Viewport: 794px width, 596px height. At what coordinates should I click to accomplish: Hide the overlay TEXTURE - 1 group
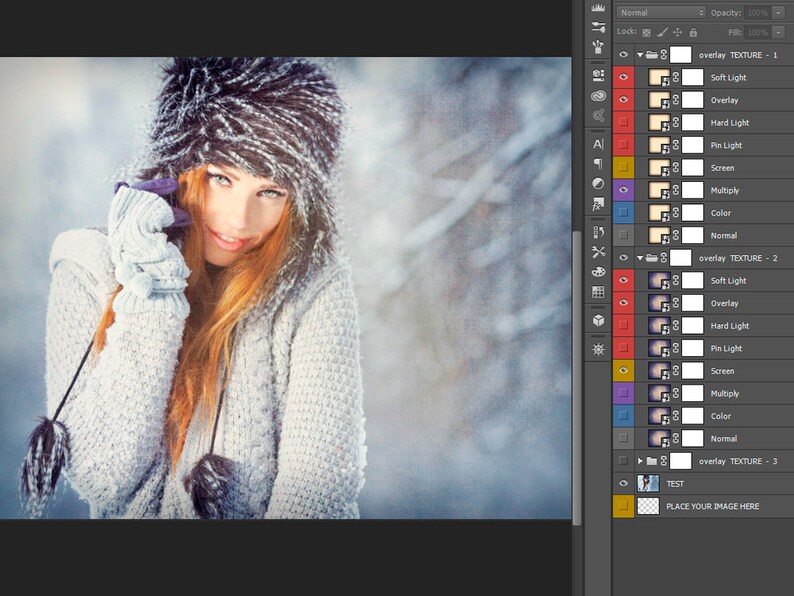coord(623,55)
